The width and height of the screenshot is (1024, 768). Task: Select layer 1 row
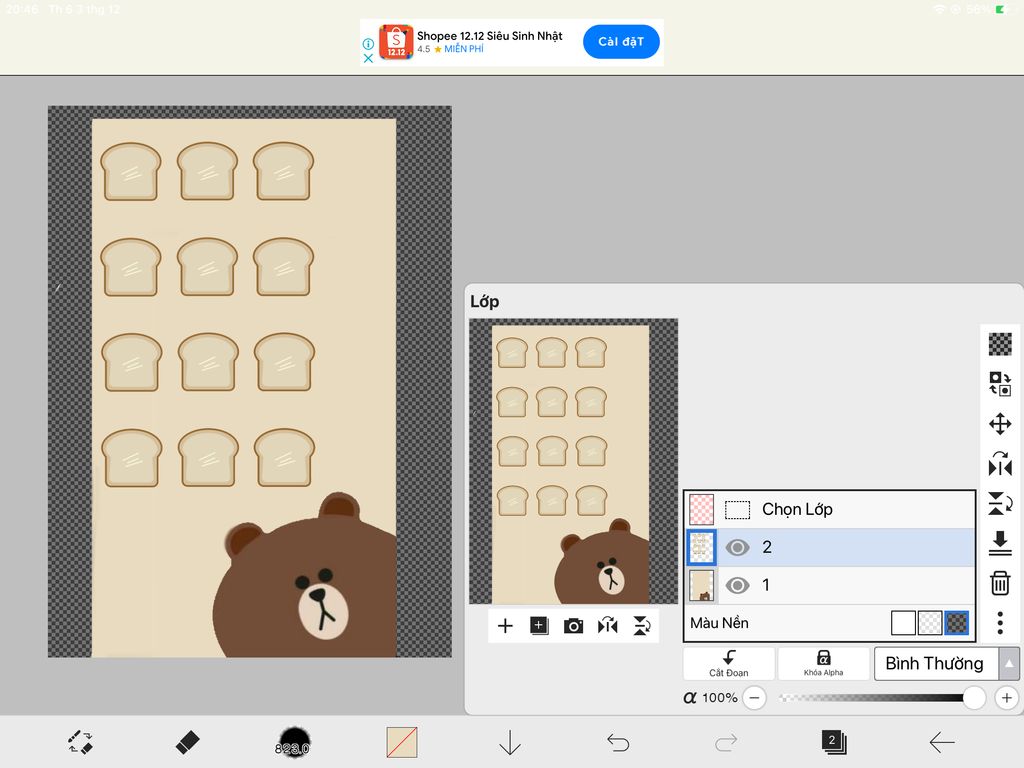click(829, 585)
